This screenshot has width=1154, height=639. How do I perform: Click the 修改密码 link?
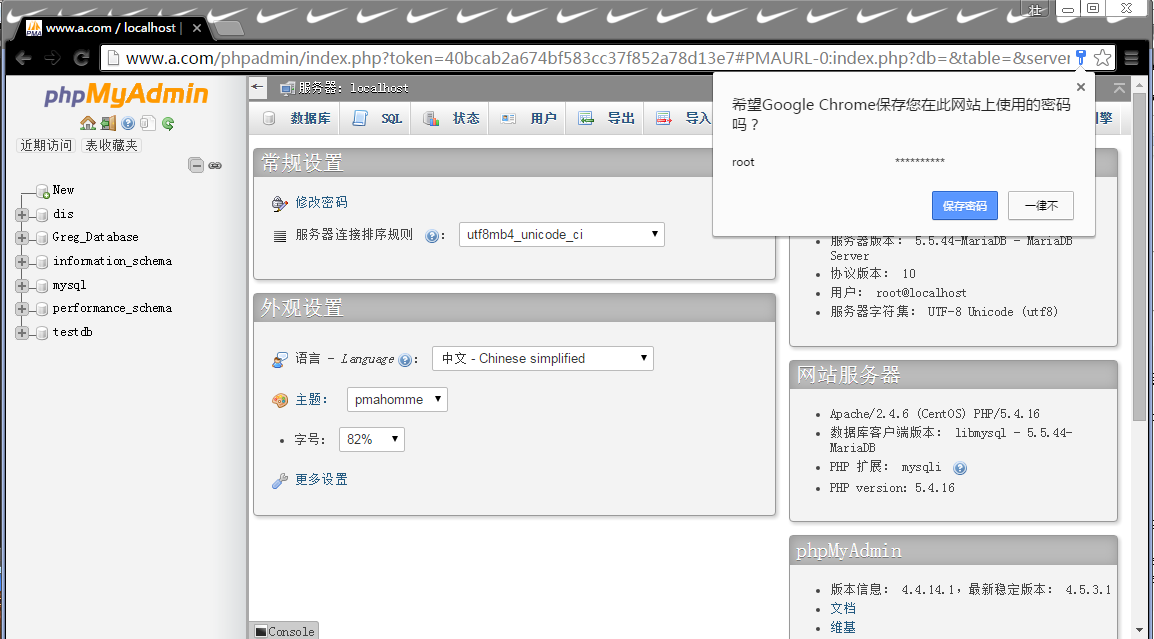(x=322, y=202)
